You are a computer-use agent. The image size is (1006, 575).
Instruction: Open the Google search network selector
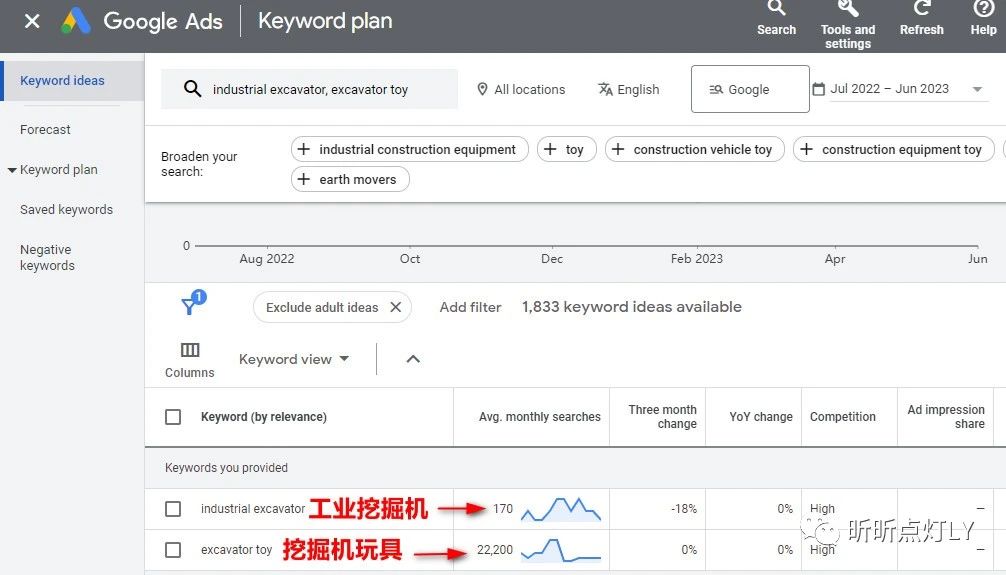pyautogui.click(x=750, y=89)
